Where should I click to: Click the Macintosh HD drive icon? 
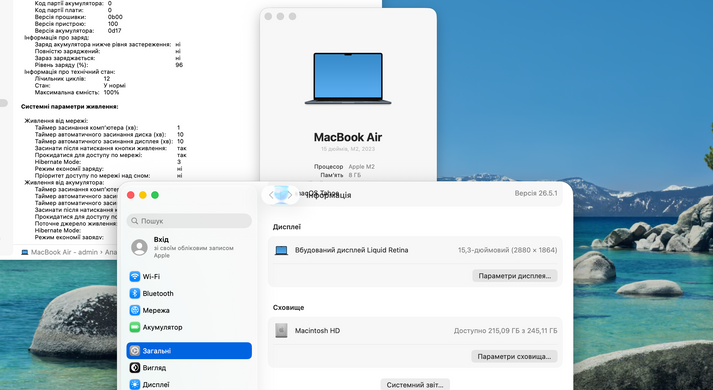tap(281, 330)
